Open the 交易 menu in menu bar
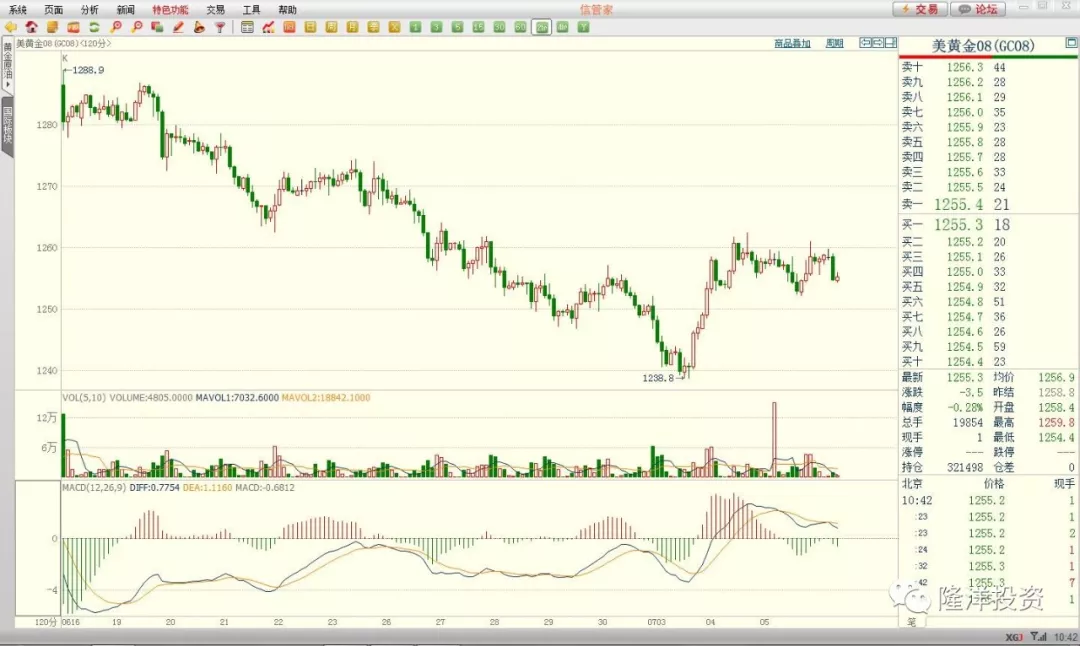 coord(216,10)
